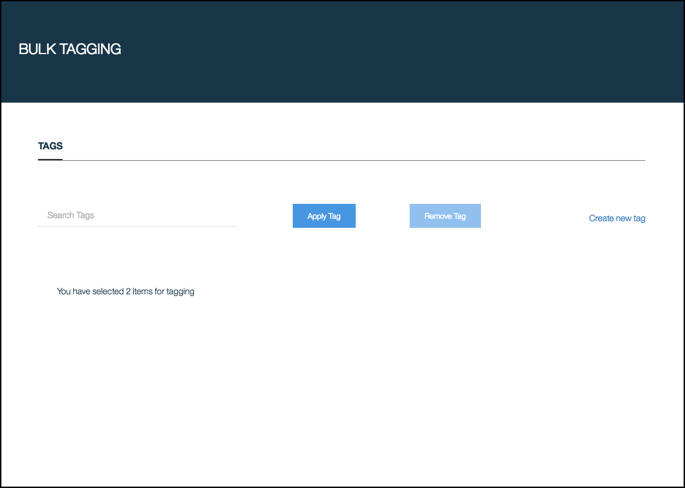This screenshot has width=685, height=488.
Task: Follow the Create new tag hyperlink
Action: [x=616, y=218]
